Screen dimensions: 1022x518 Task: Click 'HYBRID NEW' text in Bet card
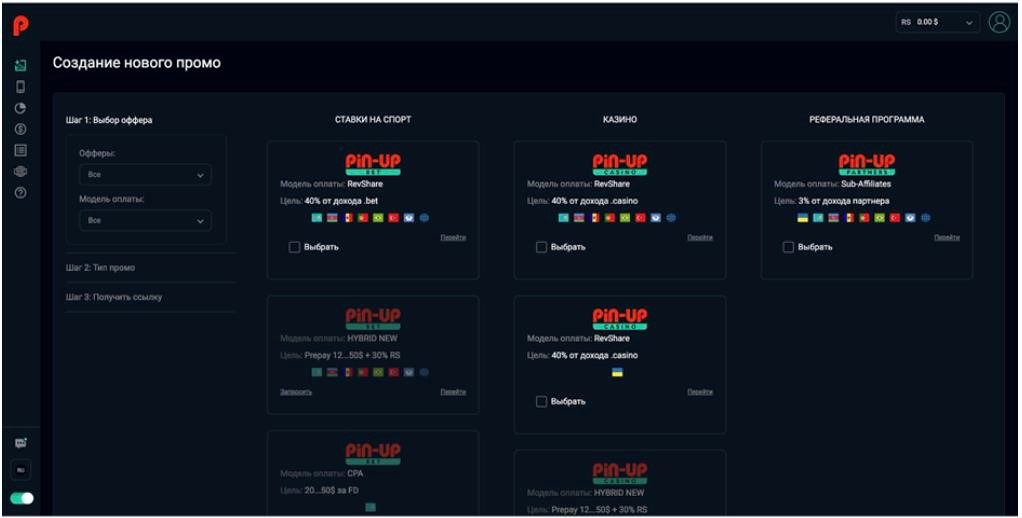coord(372,338)
